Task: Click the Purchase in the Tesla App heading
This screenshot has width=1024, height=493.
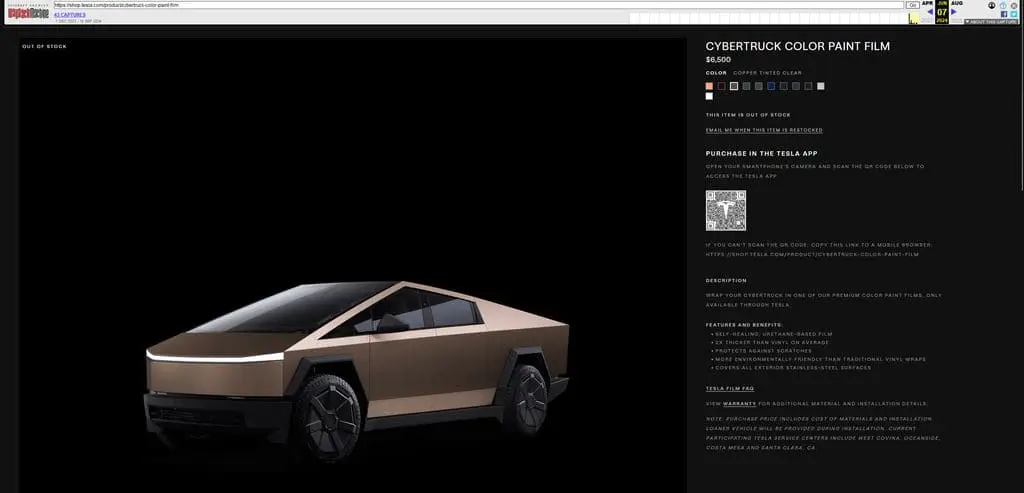Action: click(761, 154)
